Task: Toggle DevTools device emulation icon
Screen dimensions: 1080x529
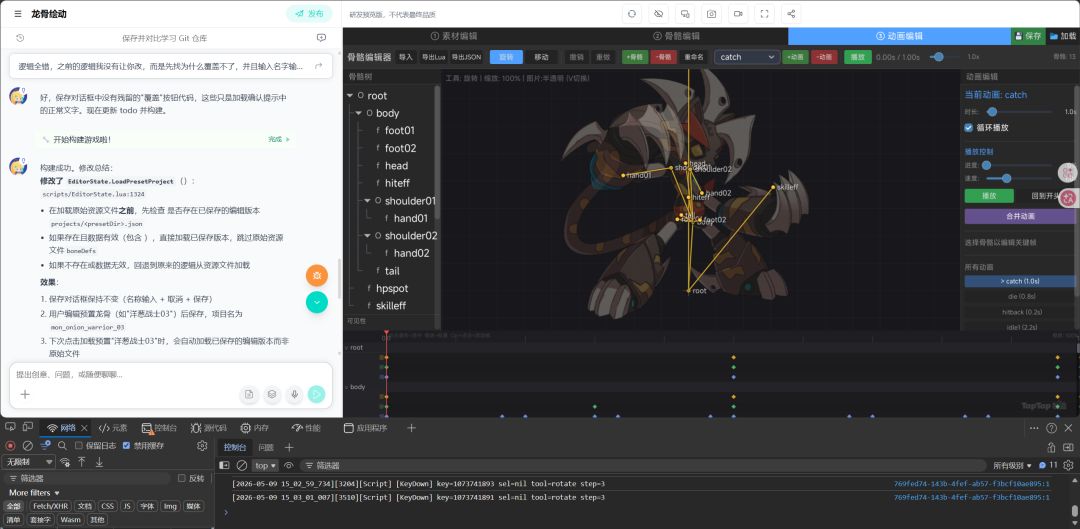Action: point(28,428)
